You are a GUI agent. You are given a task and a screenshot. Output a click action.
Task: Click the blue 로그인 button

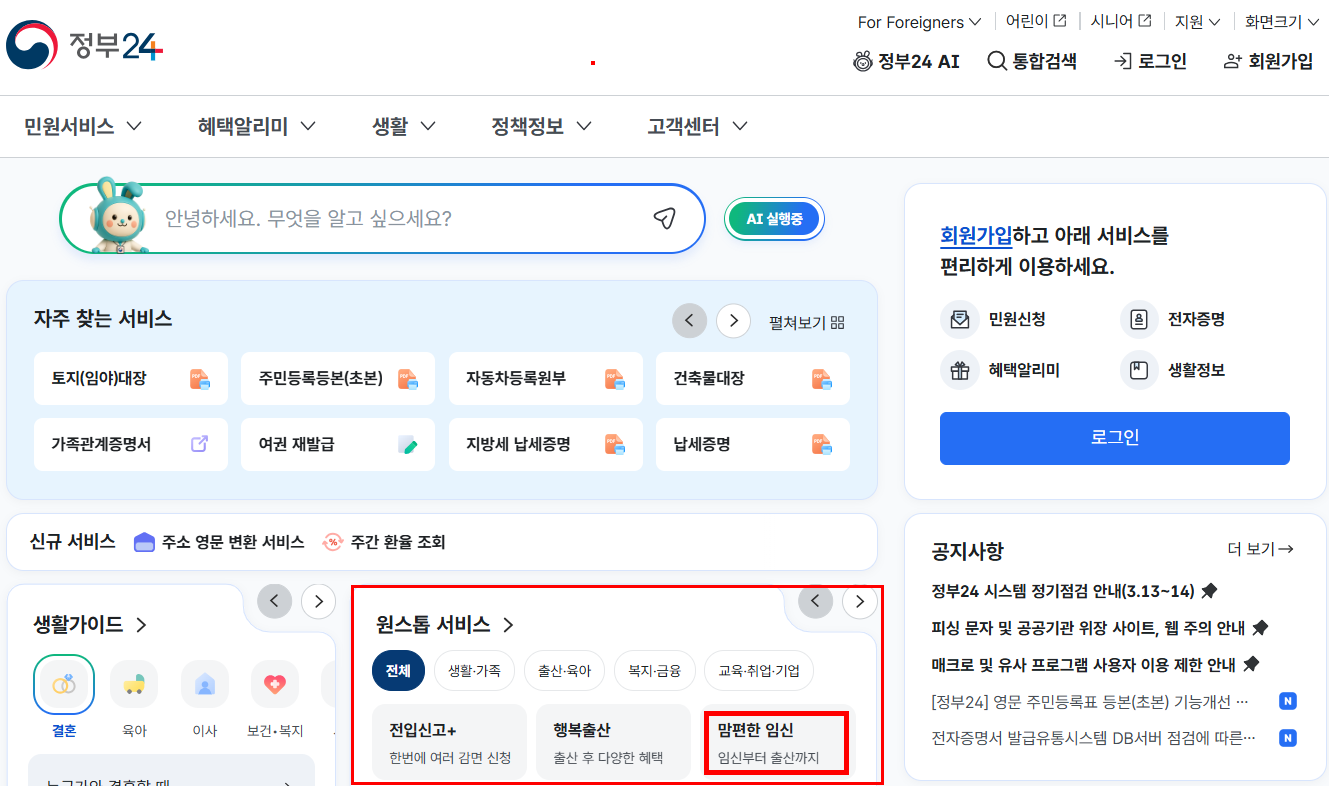point(1114,438)
